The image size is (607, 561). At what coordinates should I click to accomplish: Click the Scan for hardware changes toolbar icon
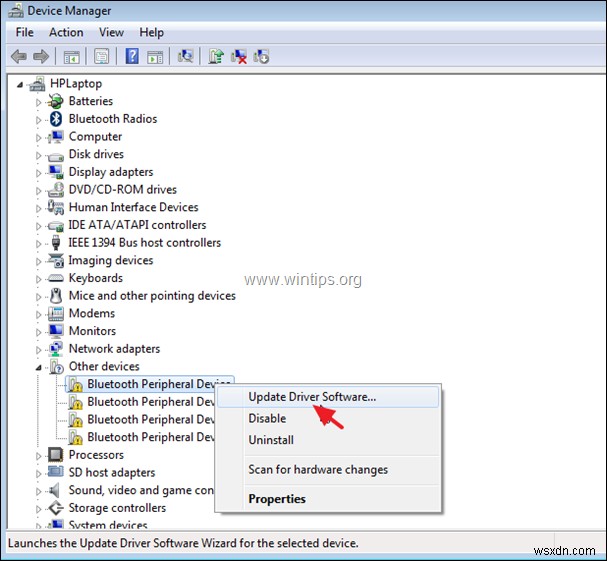tap(185, 57)
